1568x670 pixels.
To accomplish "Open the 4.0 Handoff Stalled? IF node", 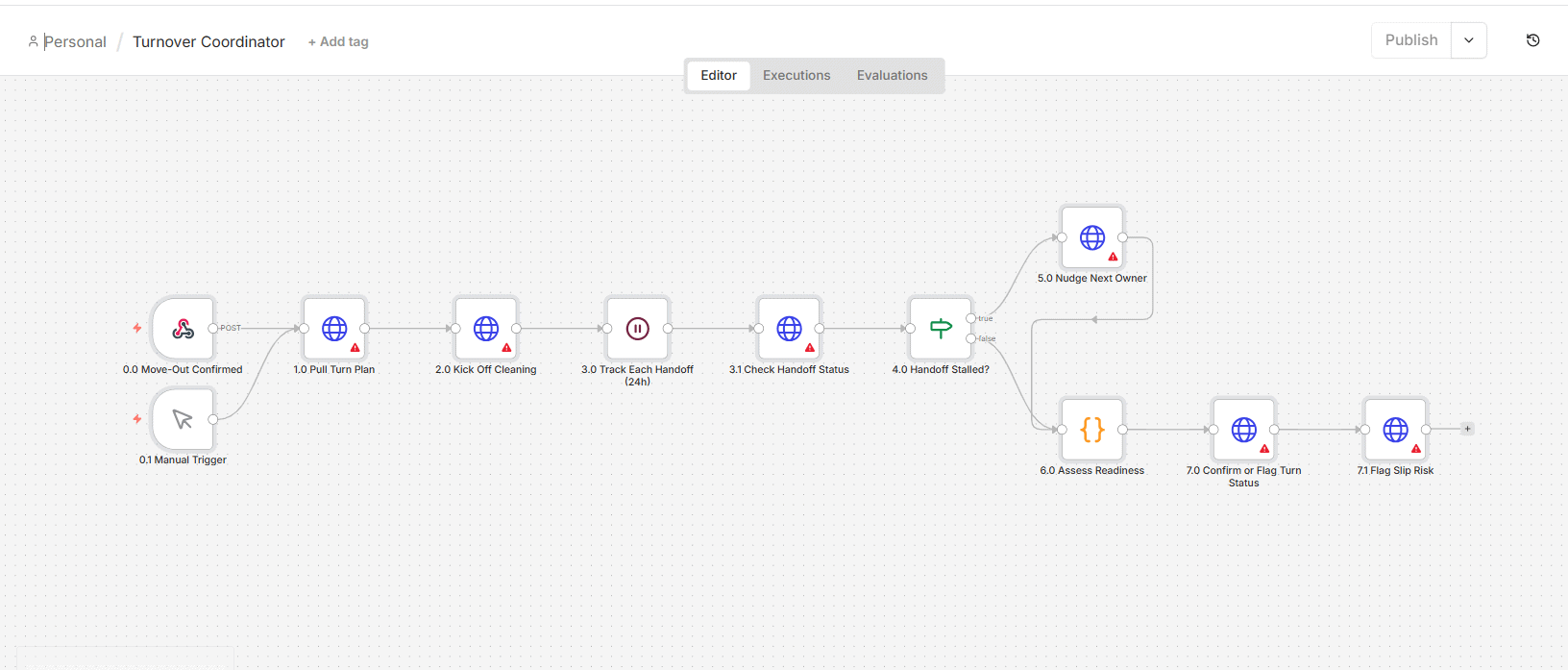I will (941, 329).
